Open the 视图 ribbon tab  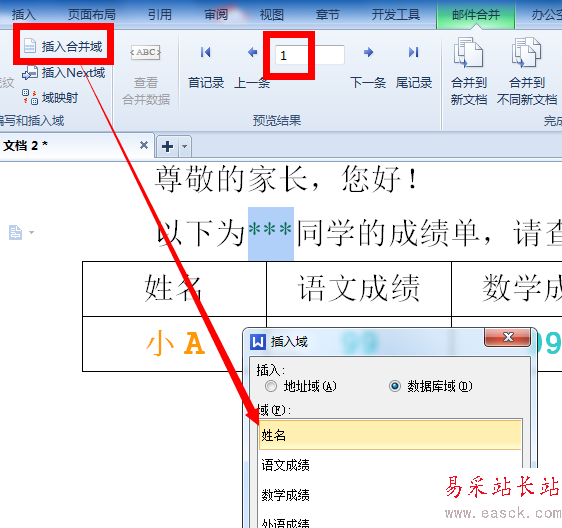272,15
